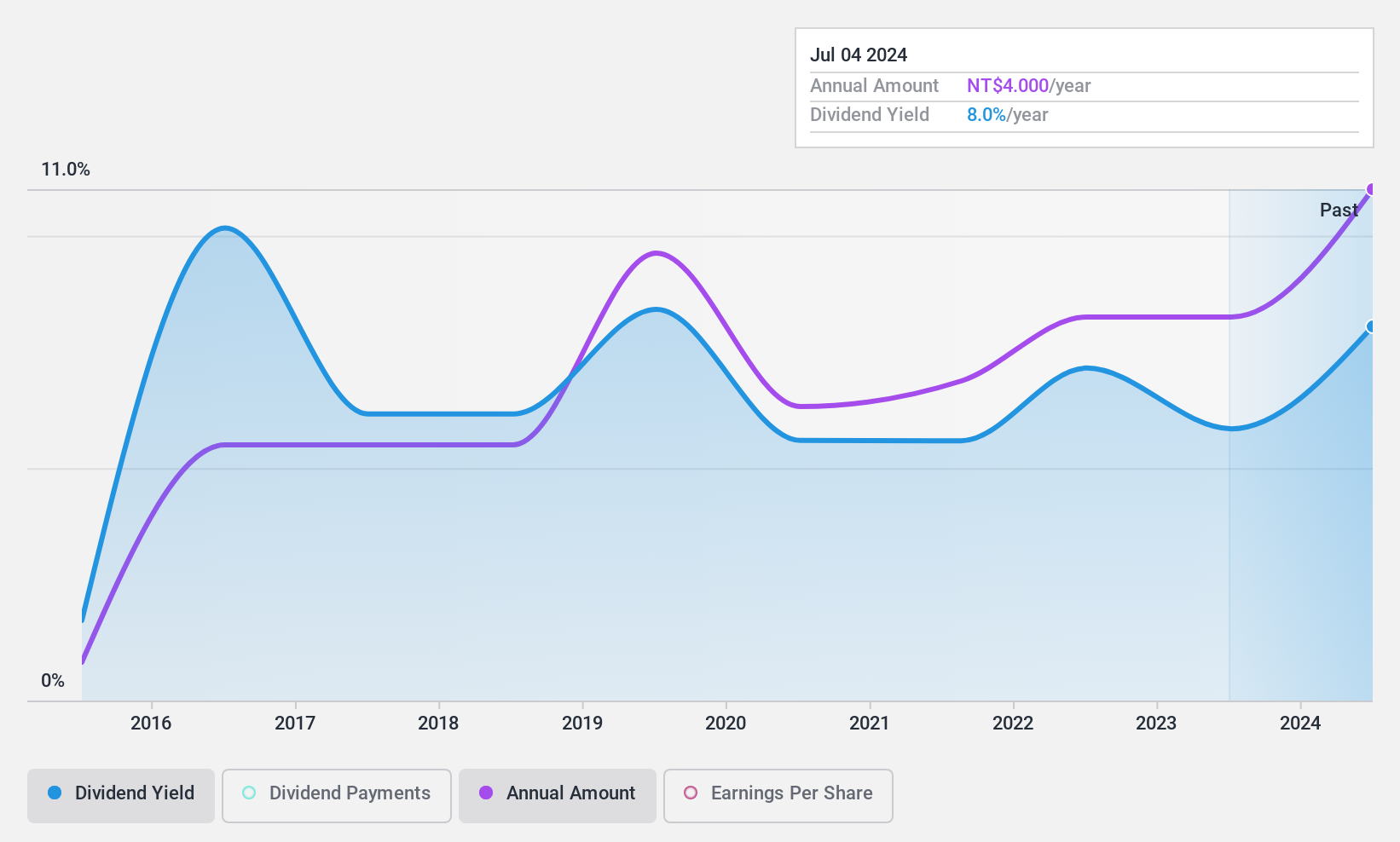
Task: Click the NT$4.000/year value in tooltip
Action: [1029, 86]
